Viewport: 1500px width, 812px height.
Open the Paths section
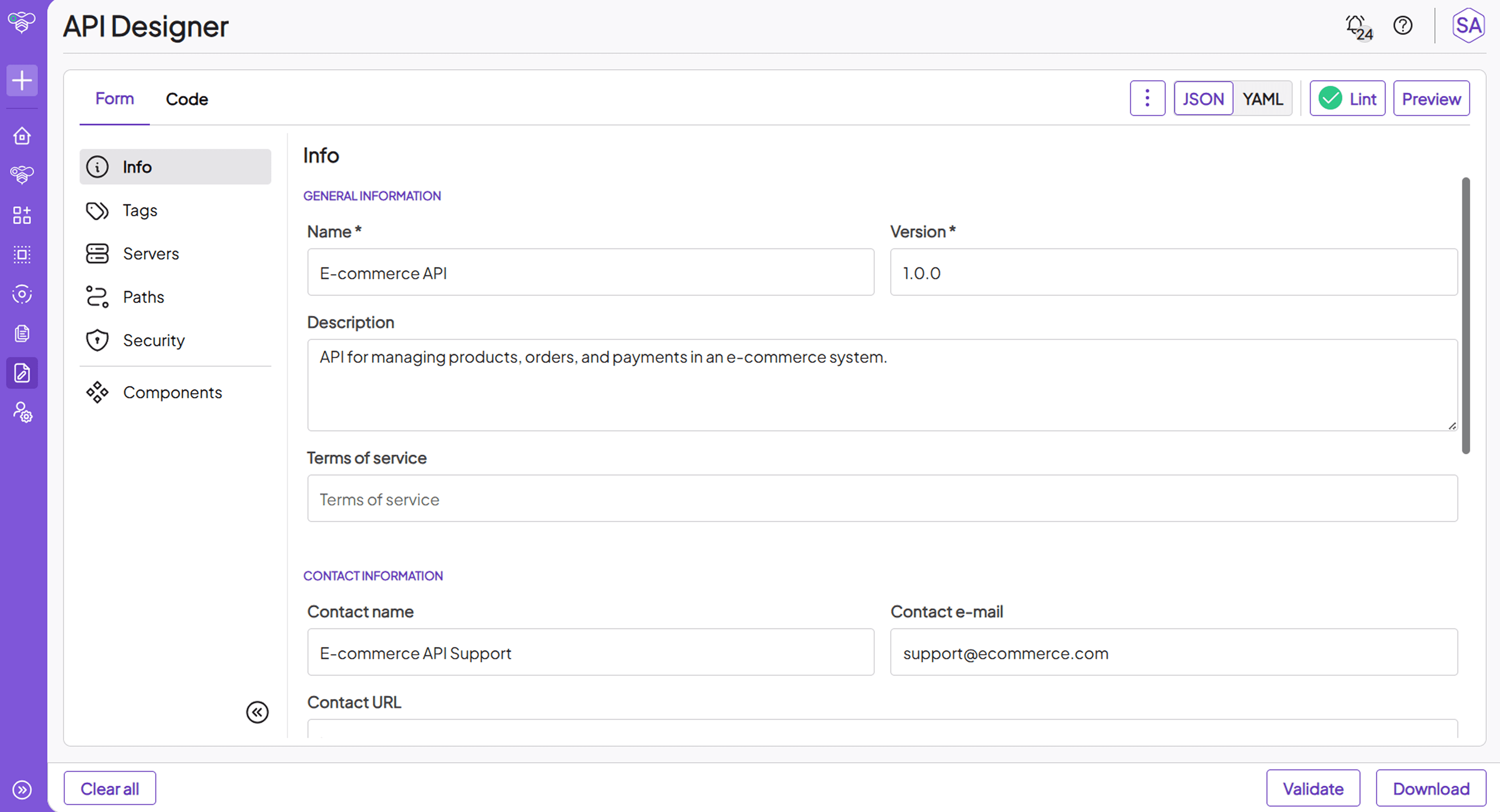[143, 297]
